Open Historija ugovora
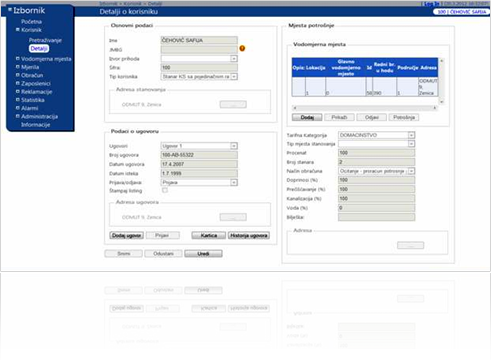Viewport: 491px width, 360px height. tap(249, 236)
